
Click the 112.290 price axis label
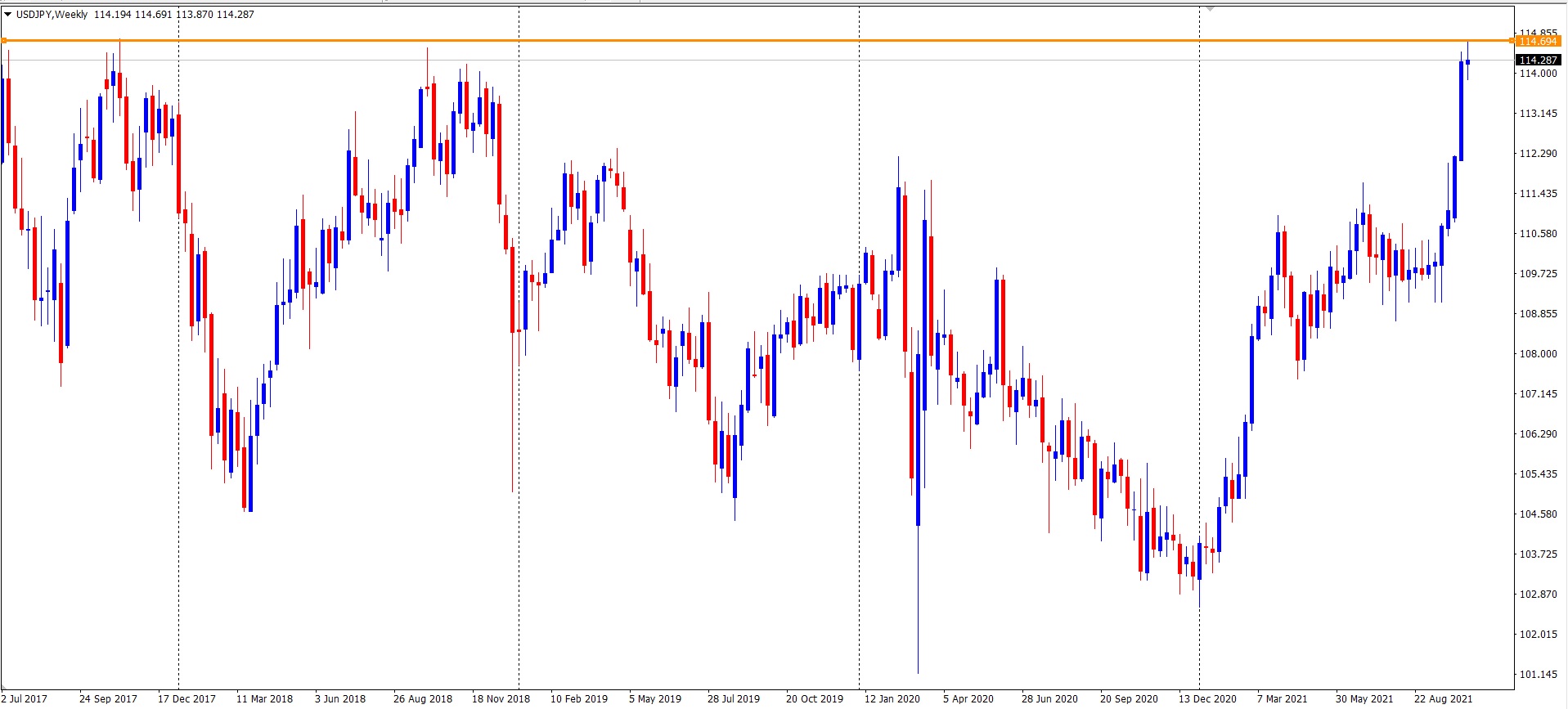click(1538, 153)
